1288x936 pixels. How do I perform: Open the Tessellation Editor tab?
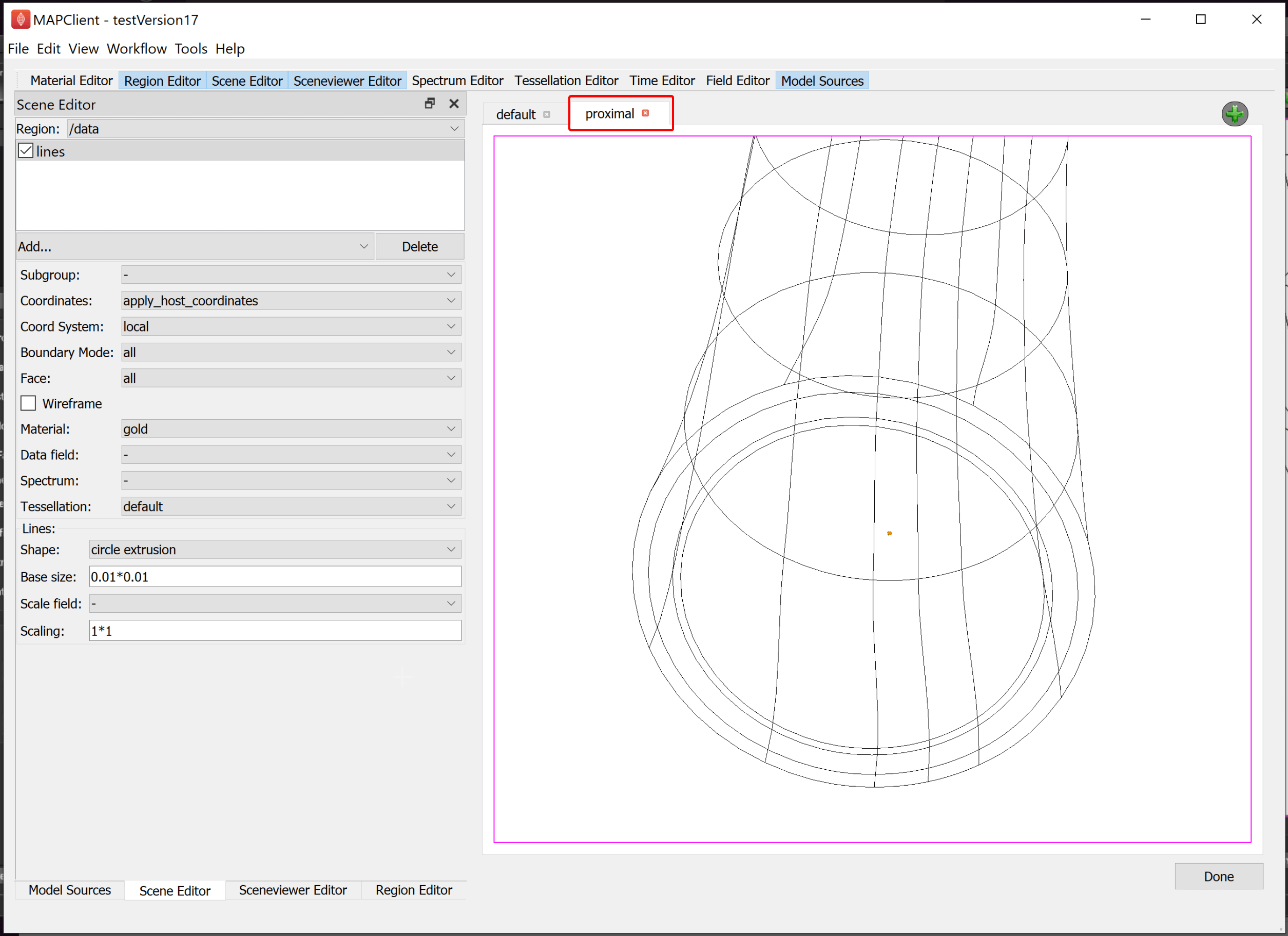click(x=565, y=80)
